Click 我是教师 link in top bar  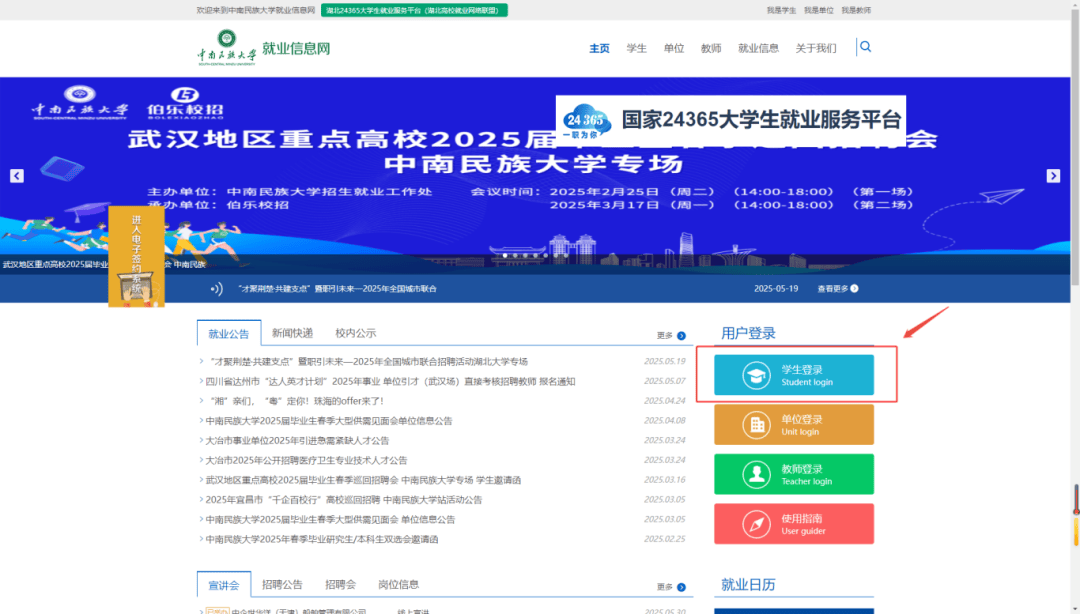pyautogui.click(x=856, y=10)
